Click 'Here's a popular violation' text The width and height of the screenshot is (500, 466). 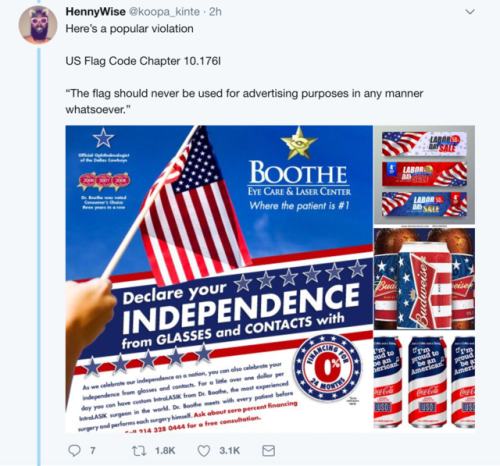pos(129,29)
